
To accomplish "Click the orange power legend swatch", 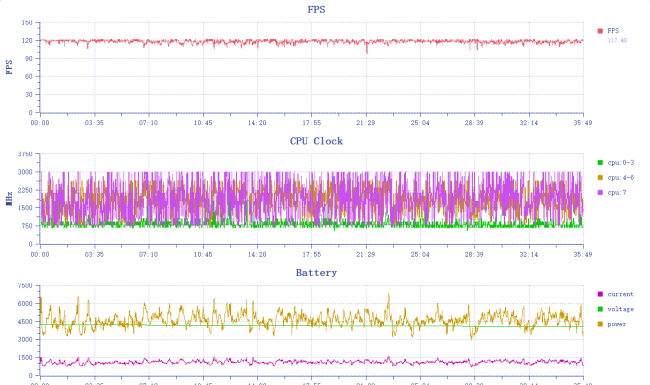I will (600, 324).
